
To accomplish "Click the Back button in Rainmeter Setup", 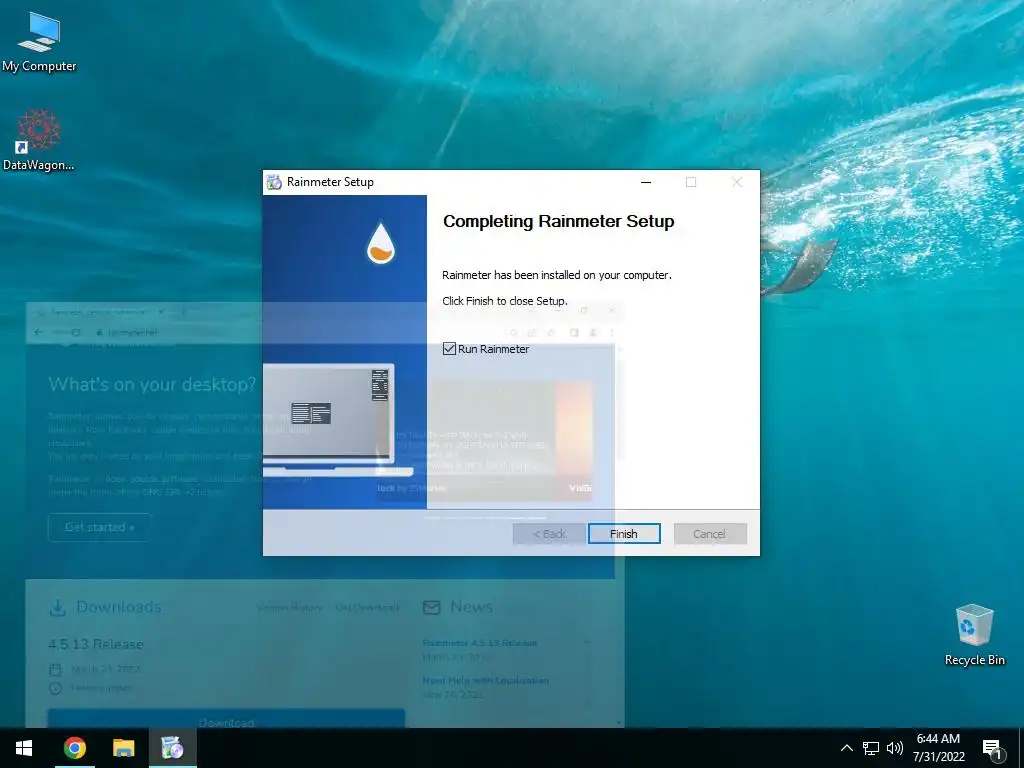I will pyautogui.click(x=549, y=534).
